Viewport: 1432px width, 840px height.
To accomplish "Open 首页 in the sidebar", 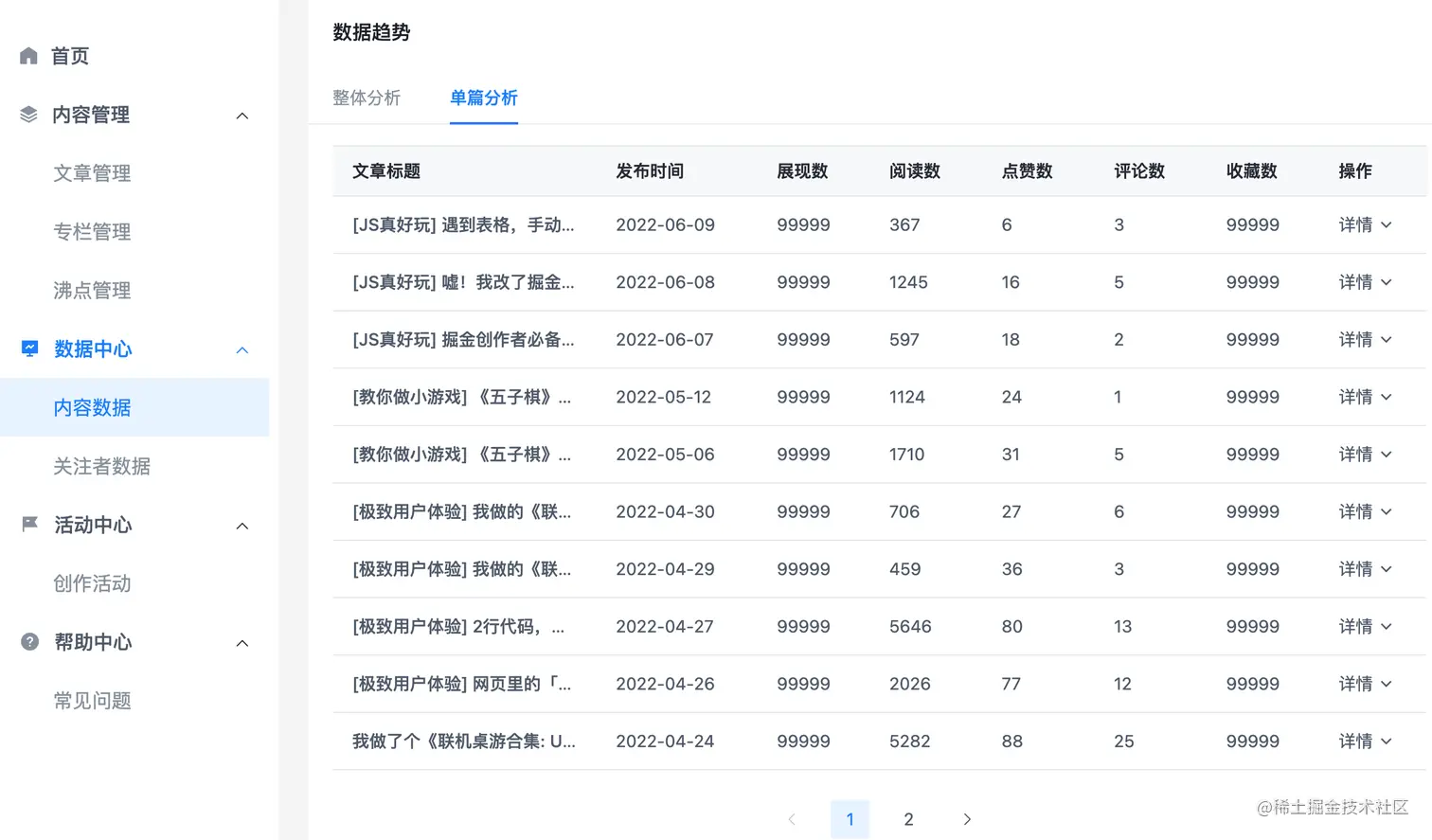I will pos(70,56).
